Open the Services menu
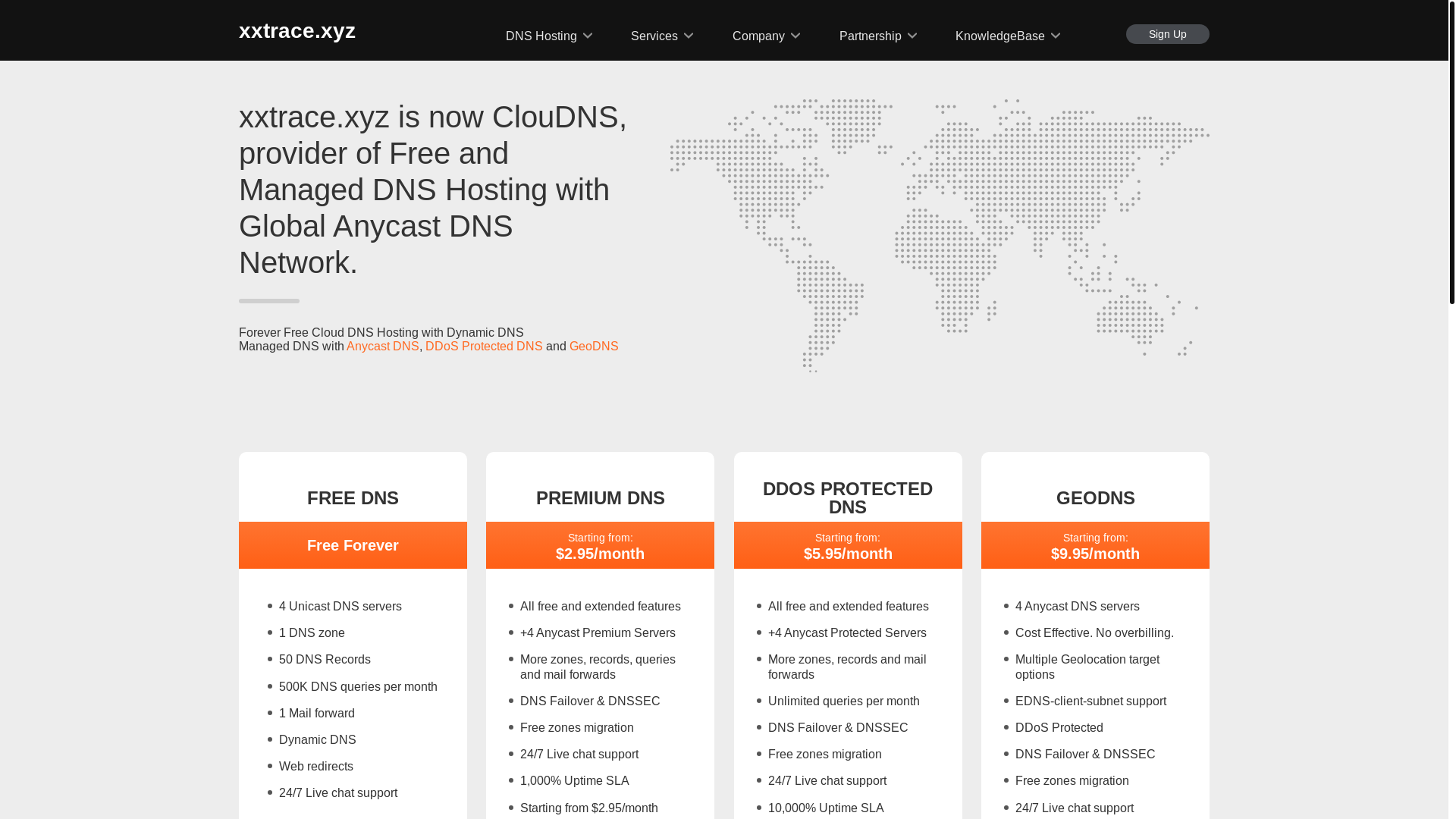The width and height of the screenshot is (1456, 819). [x=654, y=36]
